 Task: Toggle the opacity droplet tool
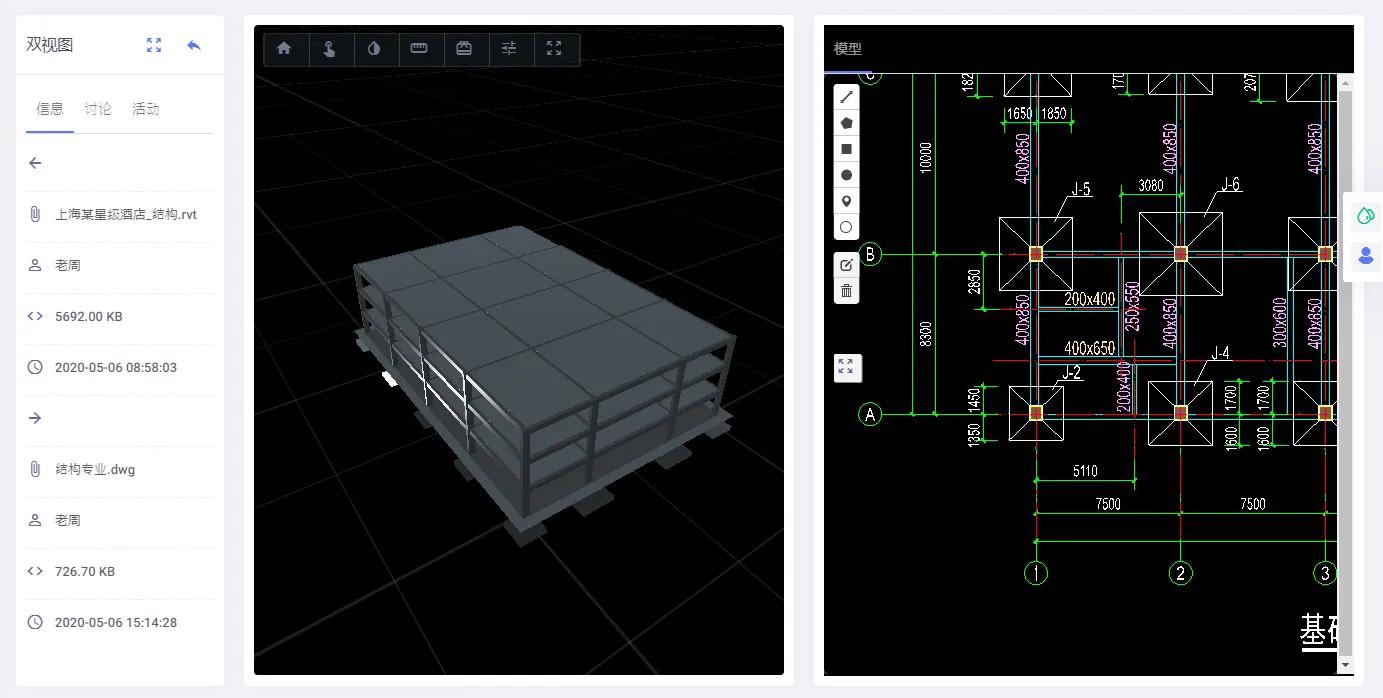[374, 48]
